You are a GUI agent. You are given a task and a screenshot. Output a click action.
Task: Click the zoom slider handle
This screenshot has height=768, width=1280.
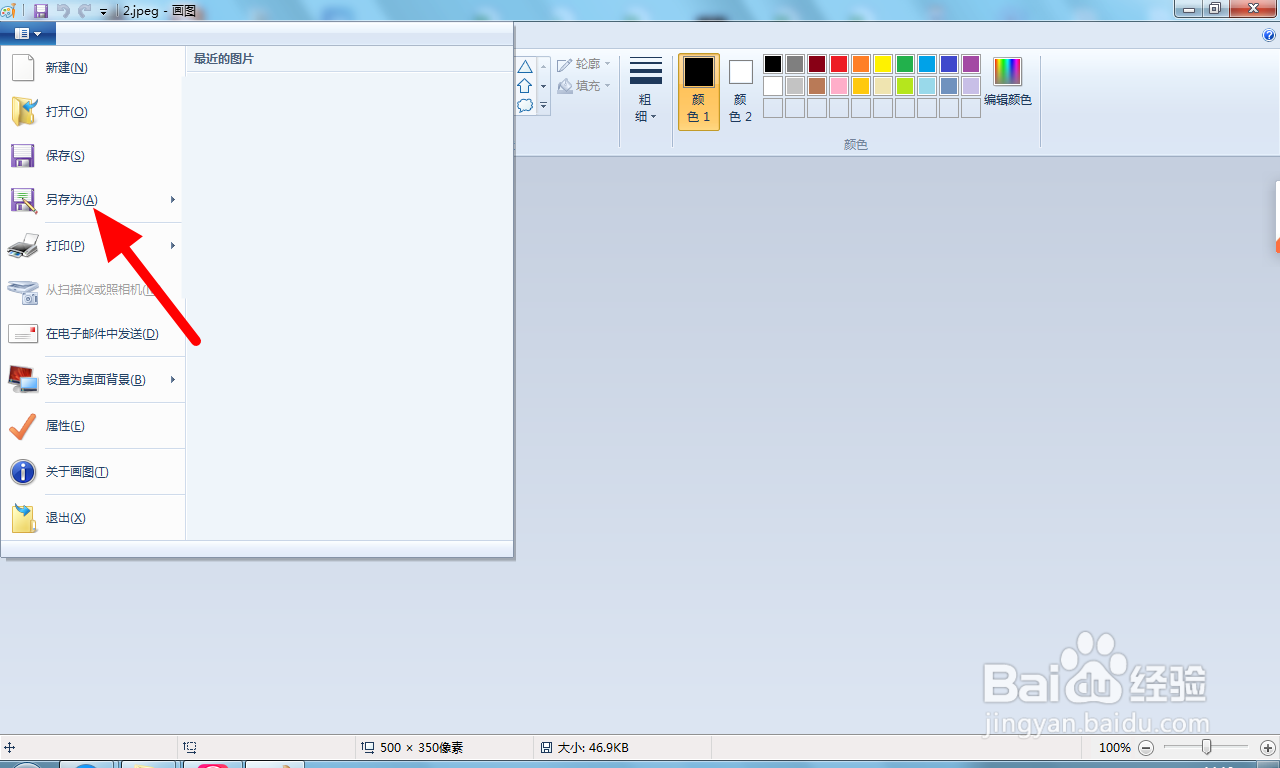point(1207,747)
